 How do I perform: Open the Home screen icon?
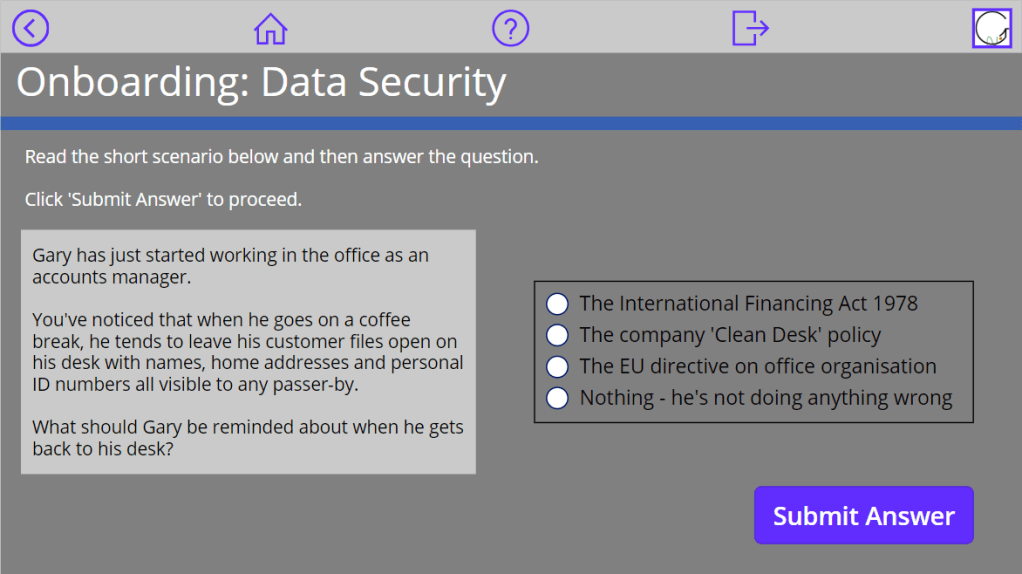point(270,28)
